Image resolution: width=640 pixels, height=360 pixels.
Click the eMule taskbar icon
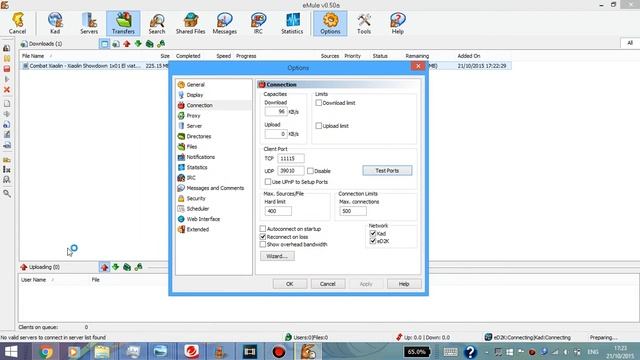pyautogui.click(x=308, y=351)
